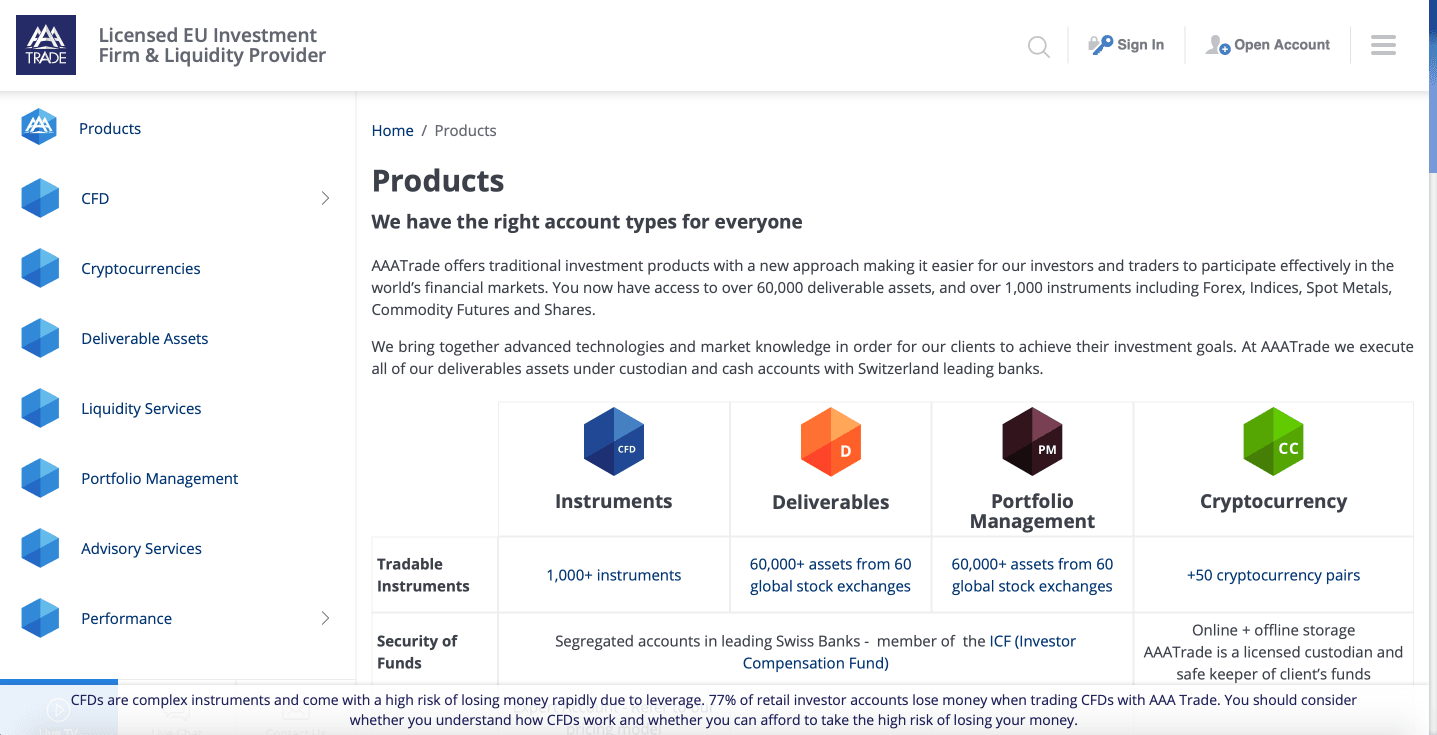This screenshot has height=735, width=1437.
Task: Open Portfolio Management '60,000+ assets' link
Action: (1032, 575)
